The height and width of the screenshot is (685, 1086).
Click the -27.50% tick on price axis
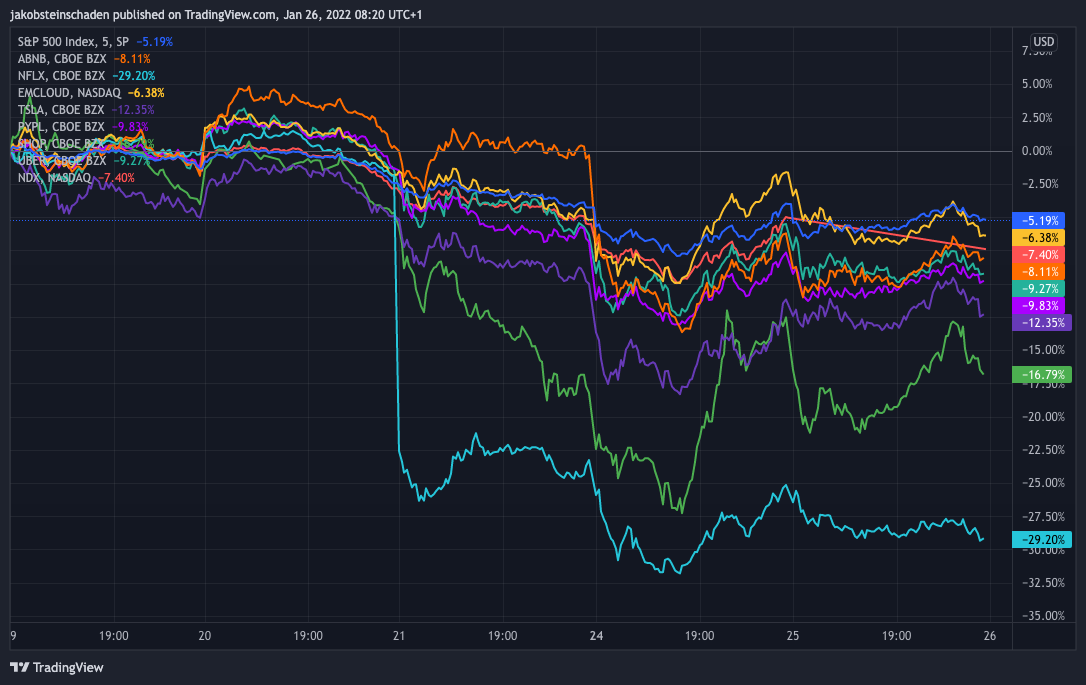point(1043,517)
